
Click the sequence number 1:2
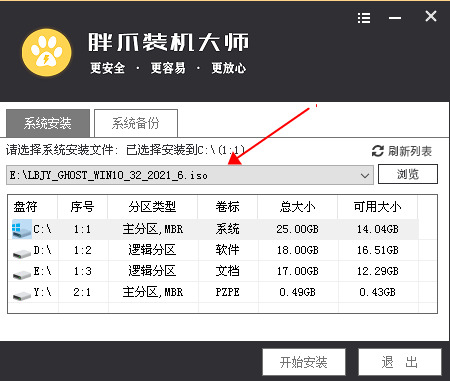click(x=82, y=250)
